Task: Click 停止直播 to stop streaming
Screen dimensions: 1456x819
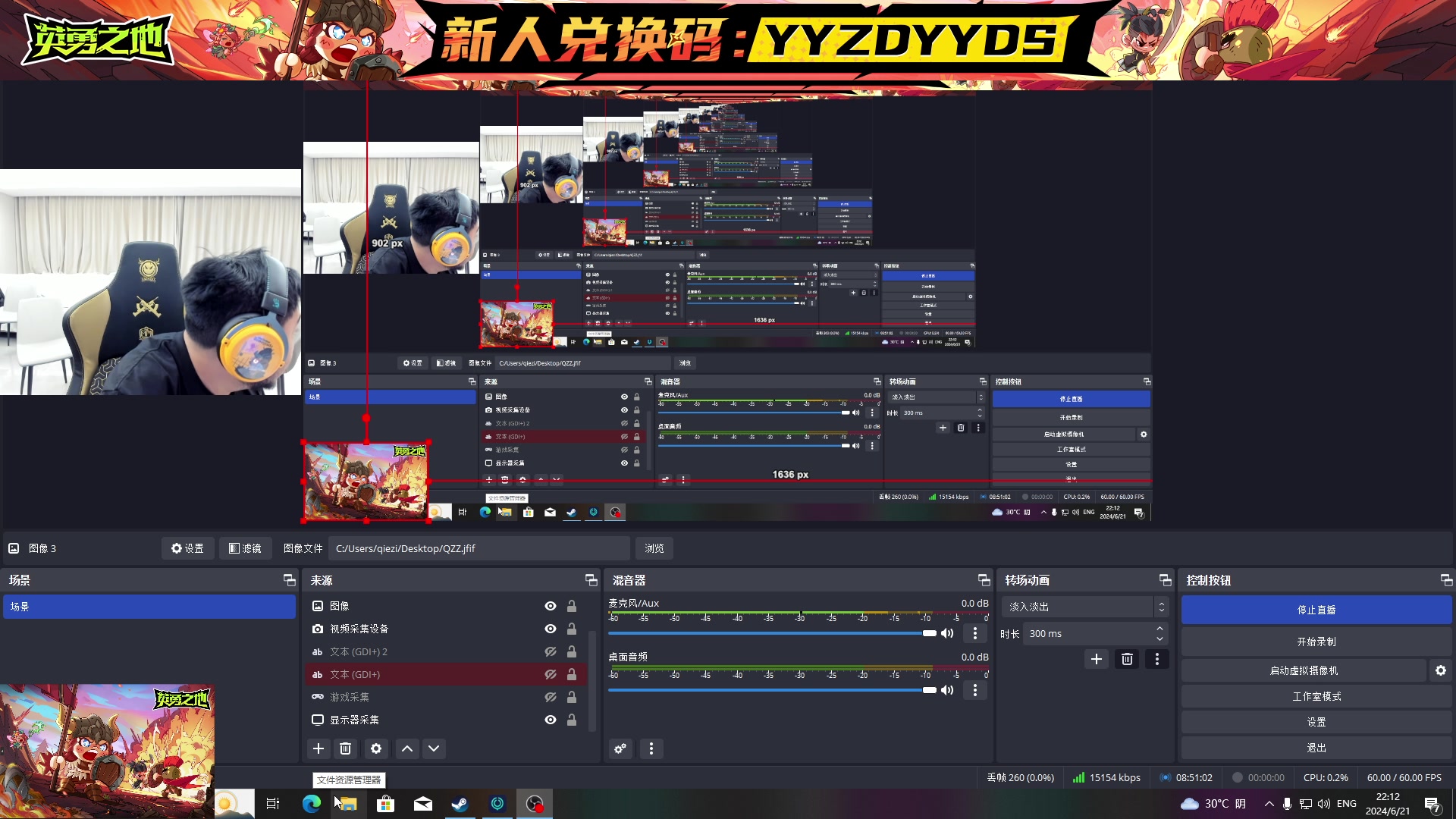Action: (x=1316, y=610)
